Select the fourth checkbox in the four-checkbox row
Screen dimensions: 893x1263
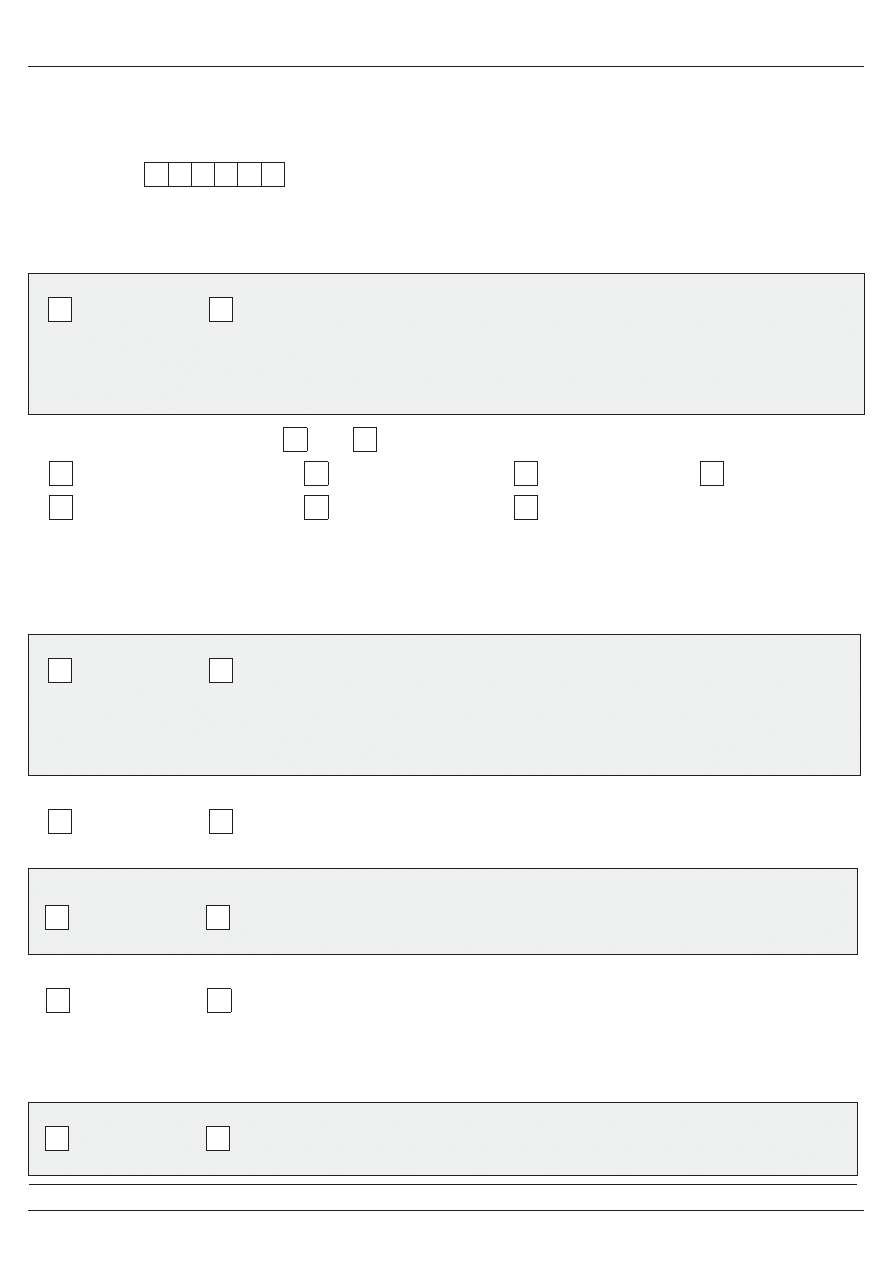712,473
